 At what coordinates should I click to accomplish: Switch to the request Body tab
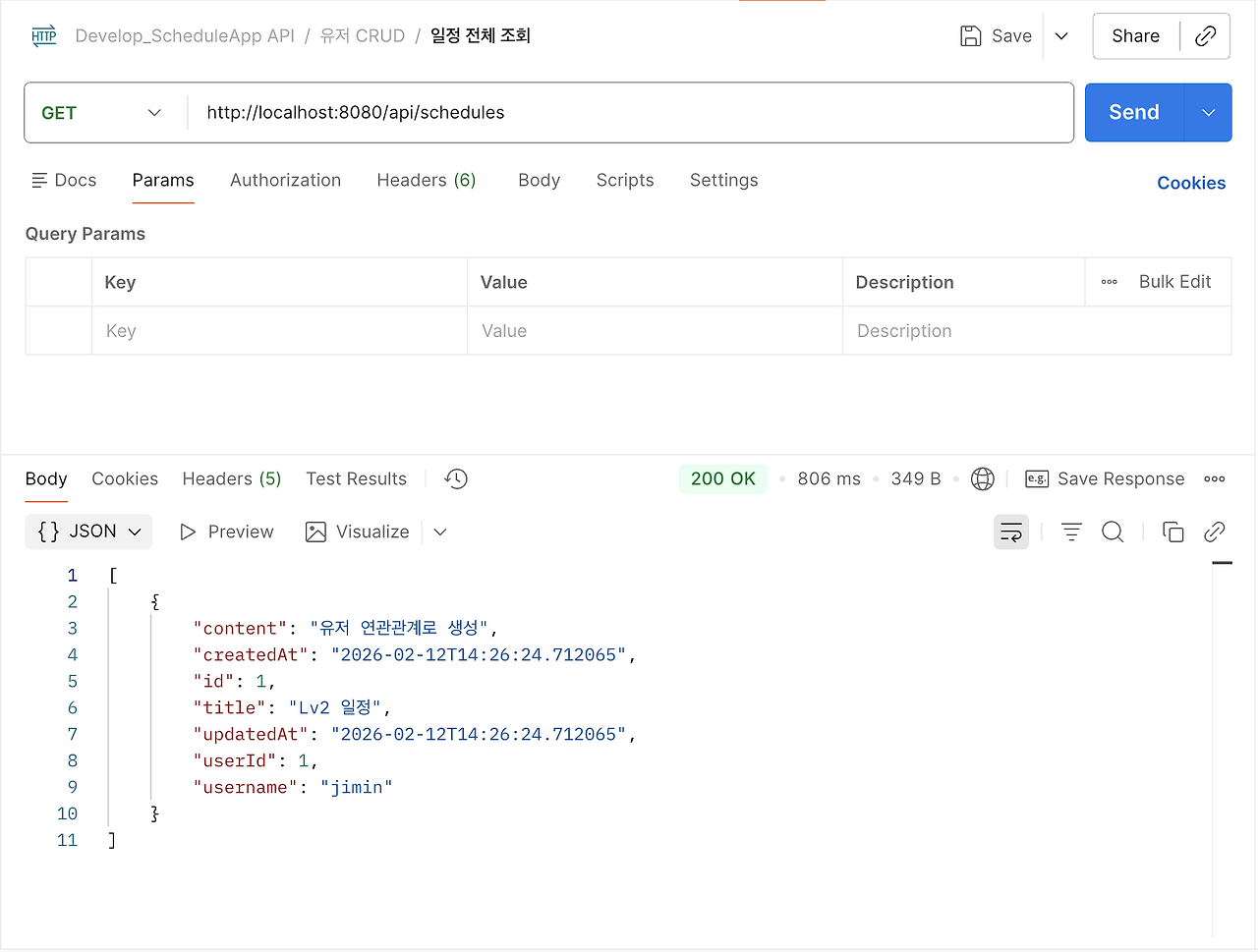[x=540, y=180]
